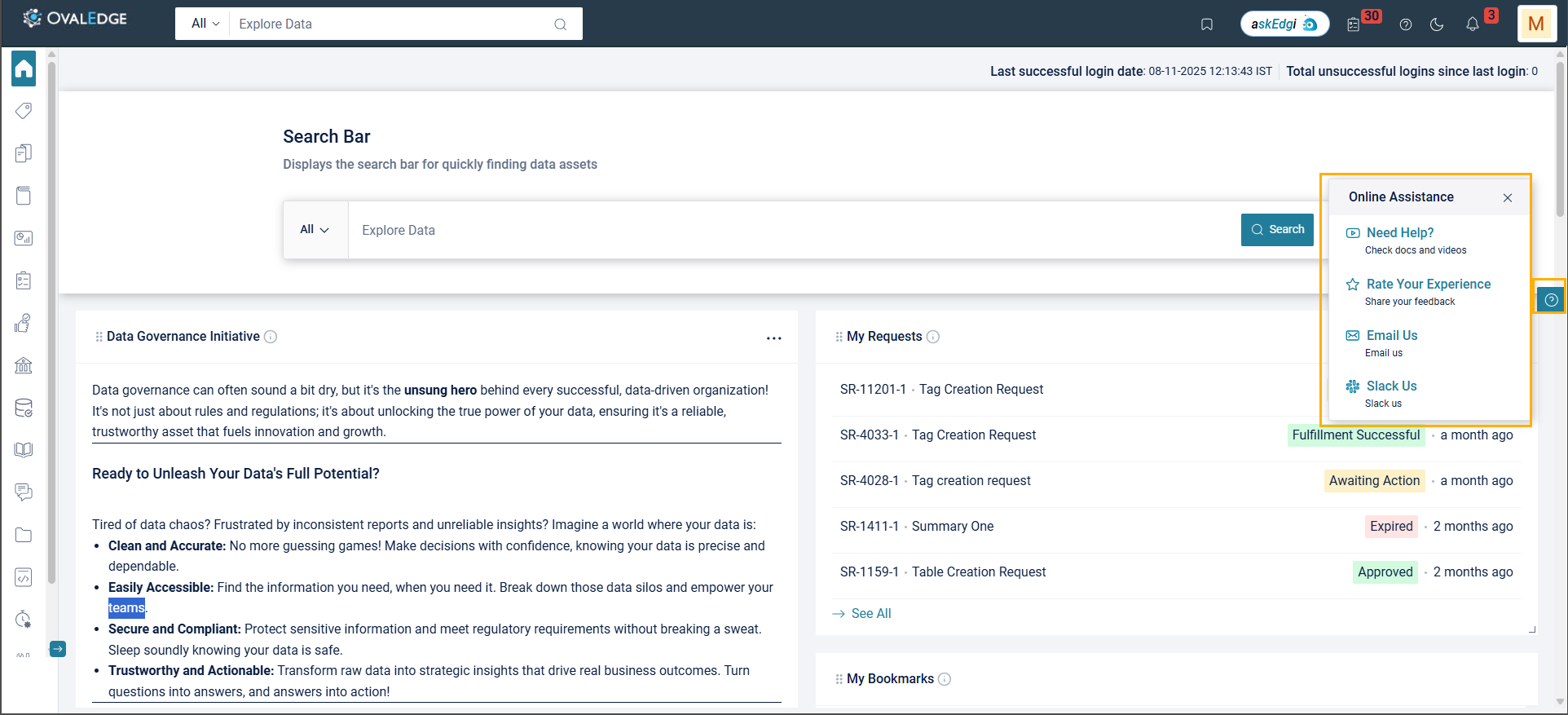Open the Governance building icon in the sidebar
This screenshot has height=715, width=1568.
[x=24, y=365]
